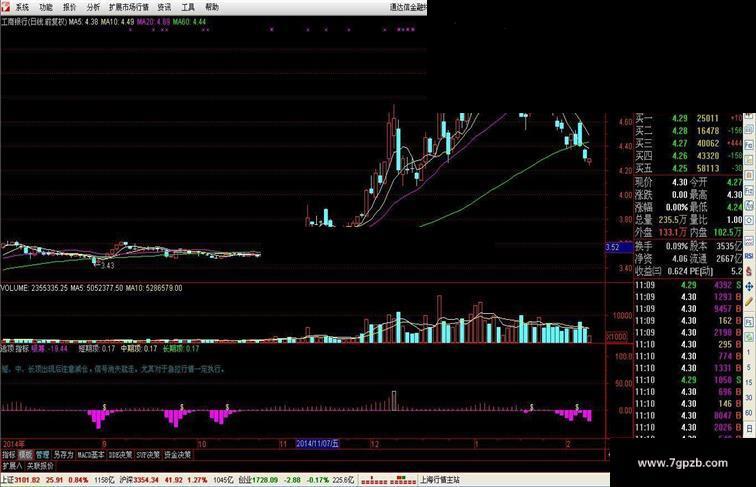
Task: Select the SUP决策 template
Action: tap(148, 455)
